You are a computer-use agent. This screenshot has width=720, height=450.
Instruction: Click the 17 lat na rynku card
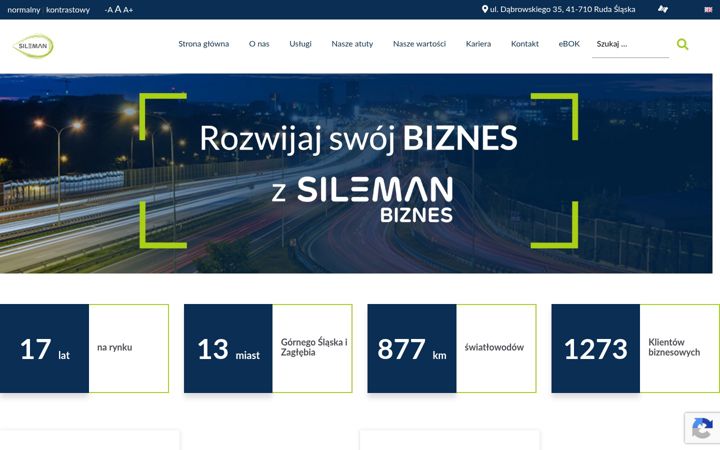(84, 349)
